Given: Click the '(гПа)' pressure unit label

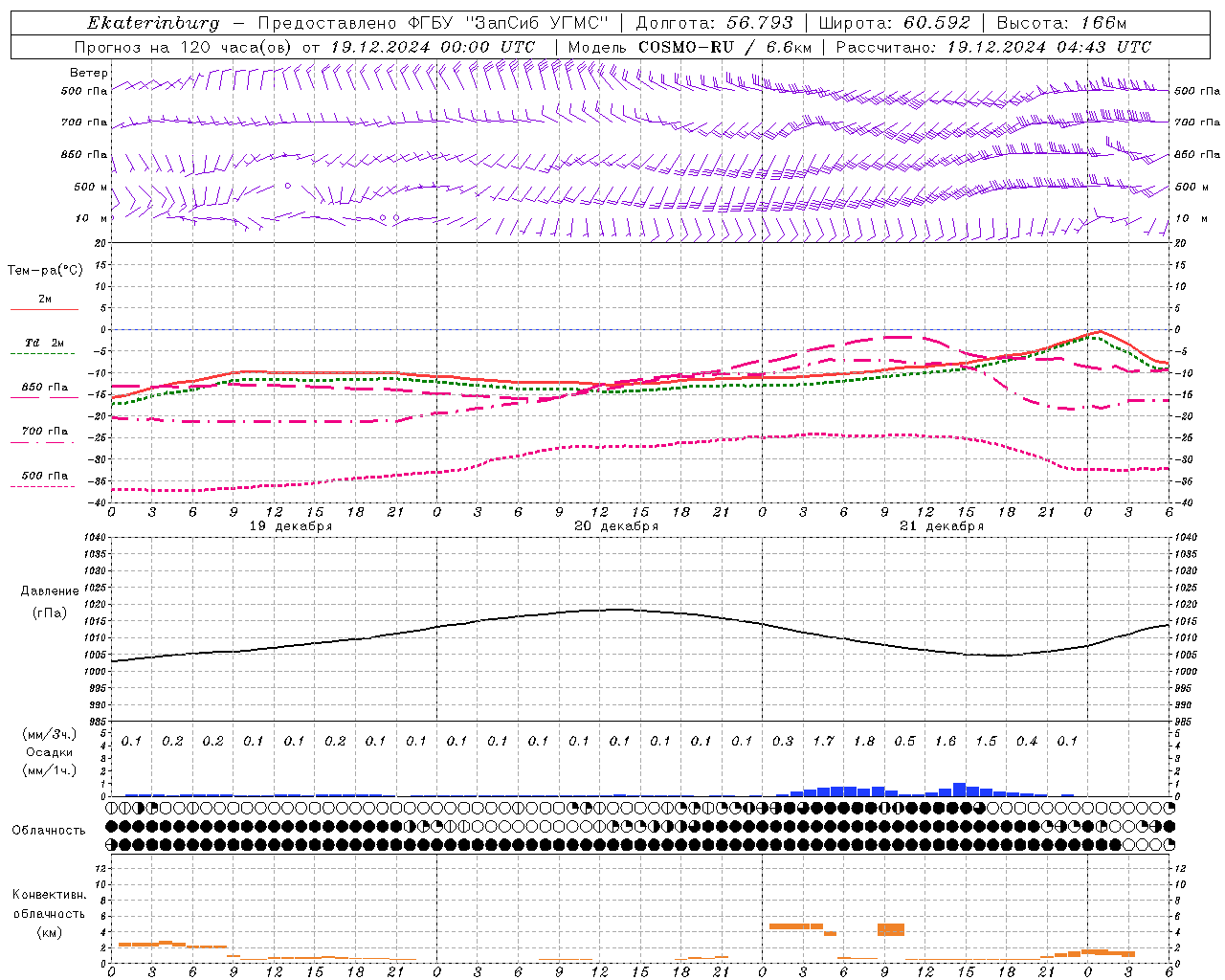Looking at the screenshot, I should click(50, 612).
